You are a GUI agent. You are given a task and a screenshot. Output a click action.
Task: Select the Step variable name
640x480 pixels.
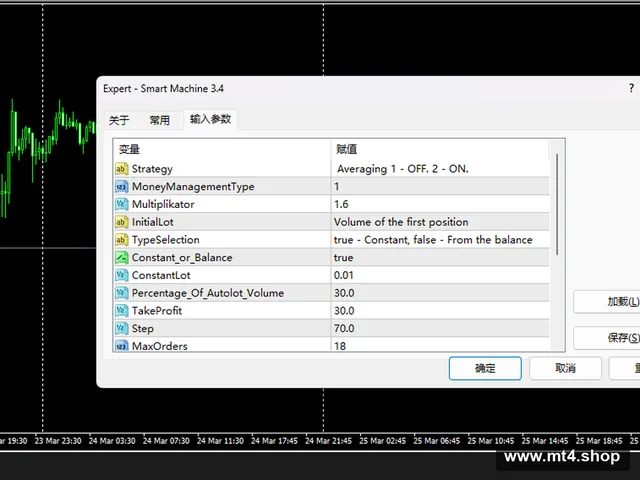pos(142,329)
